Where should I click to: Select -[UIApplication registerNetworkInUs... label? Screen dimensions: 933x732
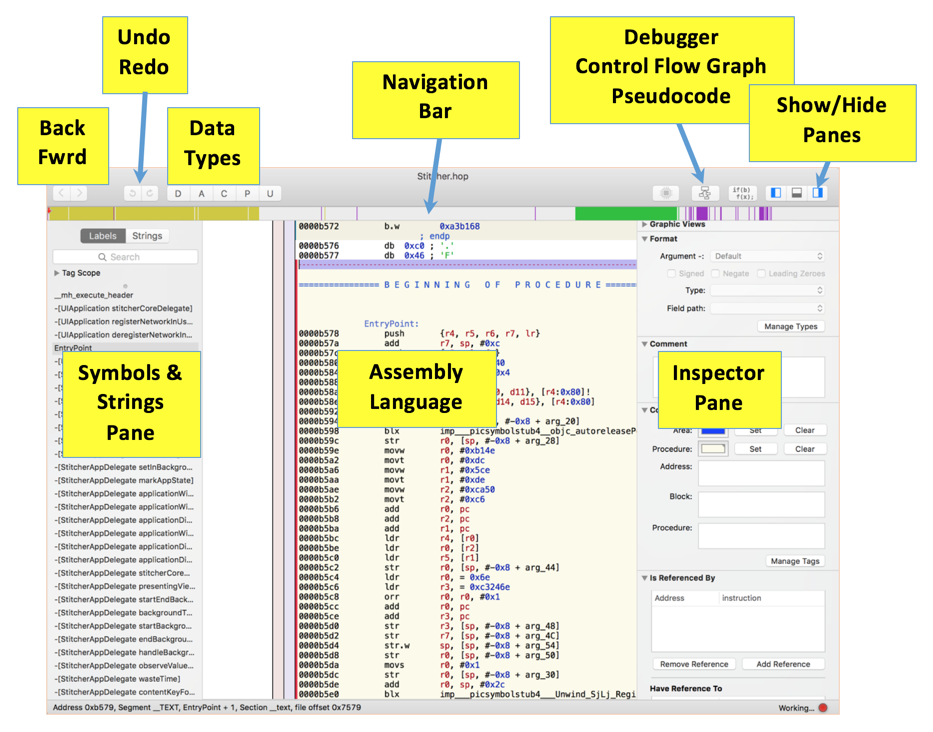[x=124, y=321]
